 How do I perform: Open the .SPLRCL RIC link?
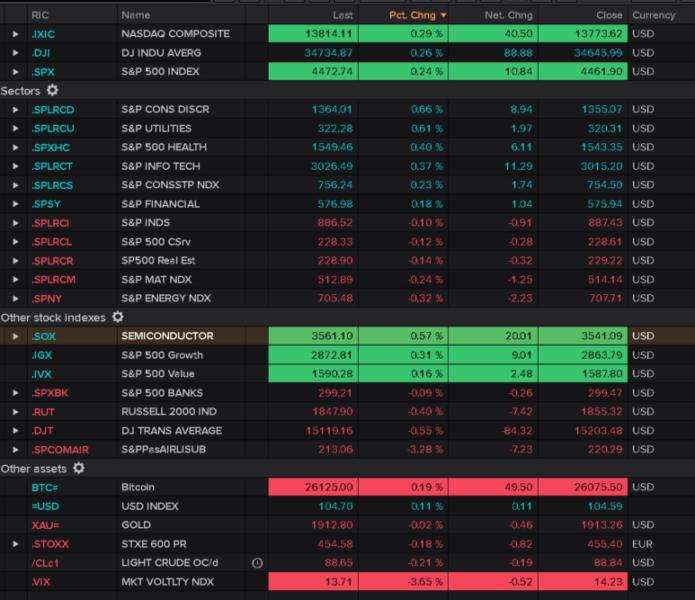click(x=51, y=242)
